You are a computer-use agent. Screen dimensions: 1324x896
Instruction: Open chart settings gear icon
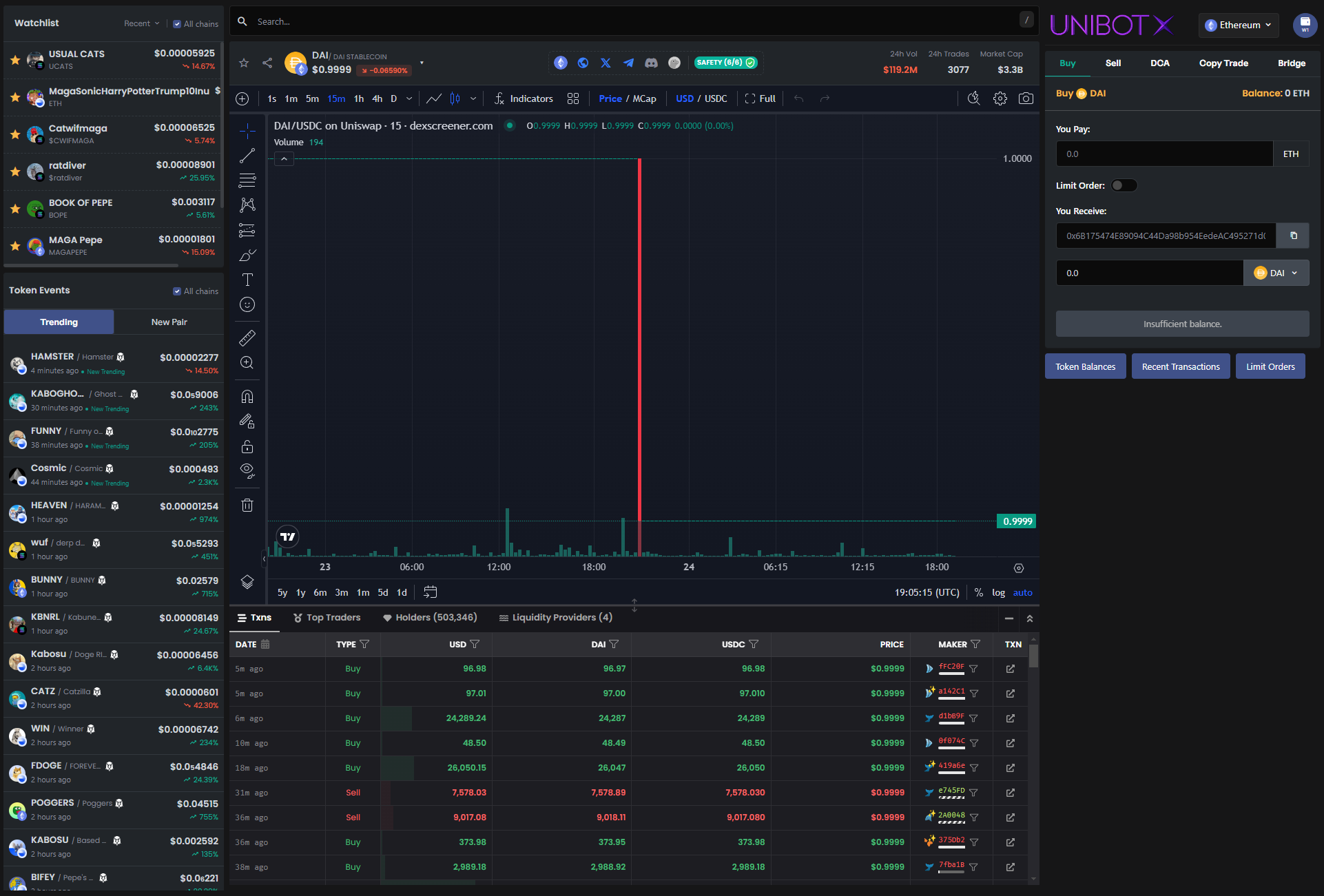(1000, 98)
